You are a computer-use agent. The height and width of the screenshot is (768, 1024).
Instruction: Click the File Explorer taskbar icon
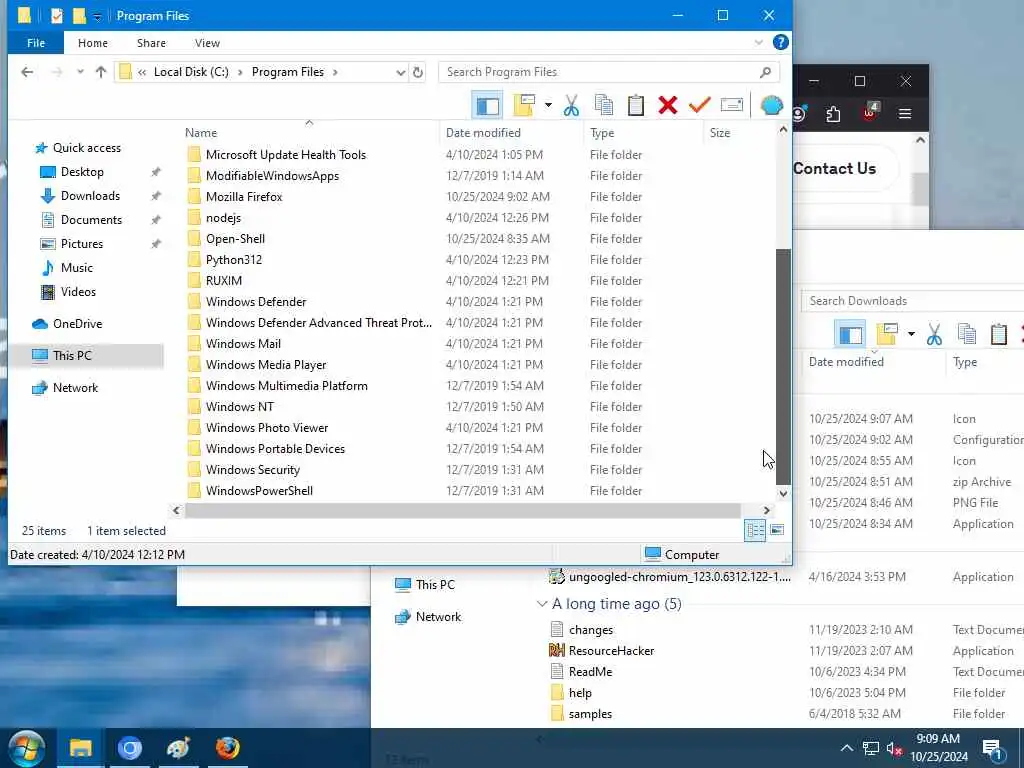80,748
